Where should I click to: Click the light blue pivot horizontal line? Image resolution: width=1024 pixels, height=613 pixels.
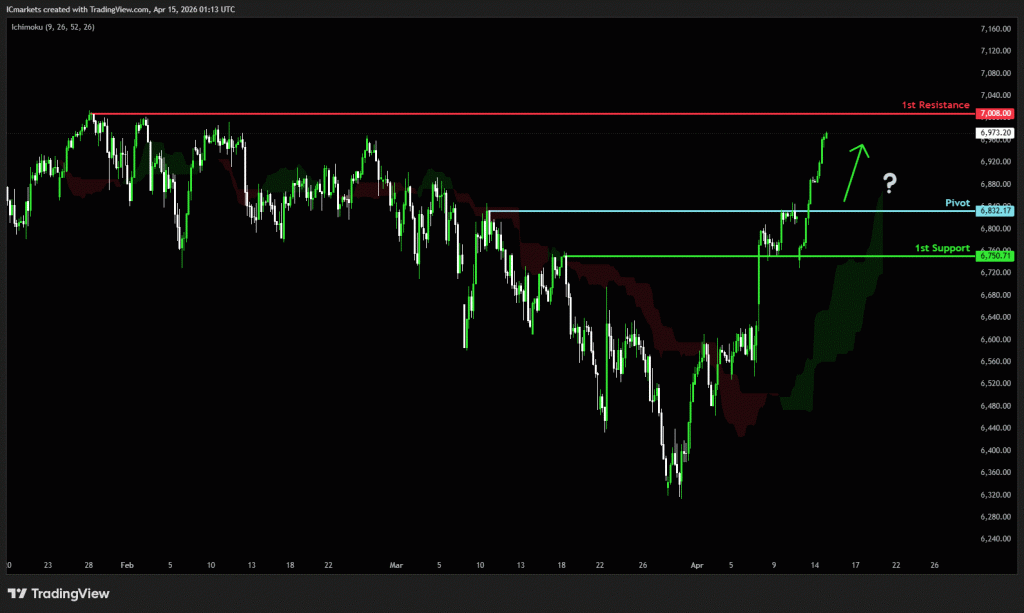pyautogui.click(x=650, y=211)
